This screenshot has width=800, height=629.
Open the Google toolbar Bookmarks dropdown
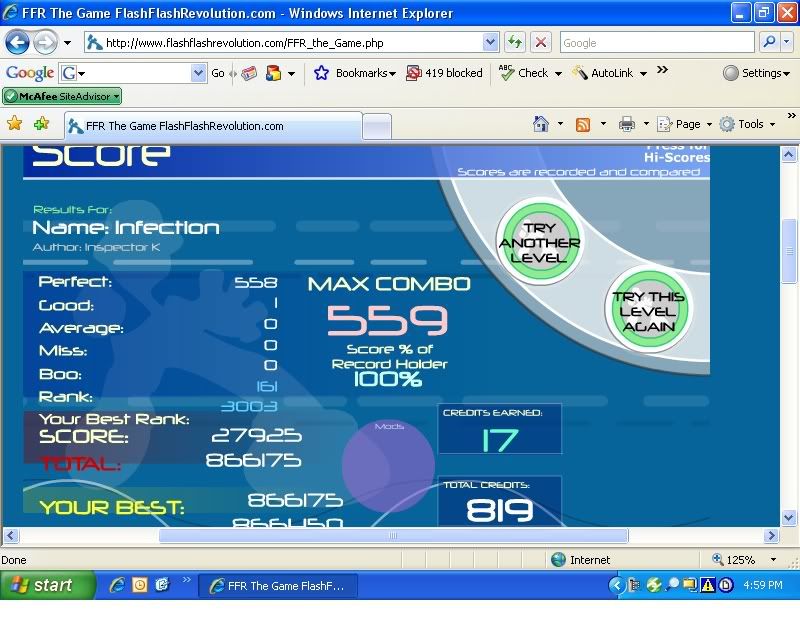tap(355, 73)
